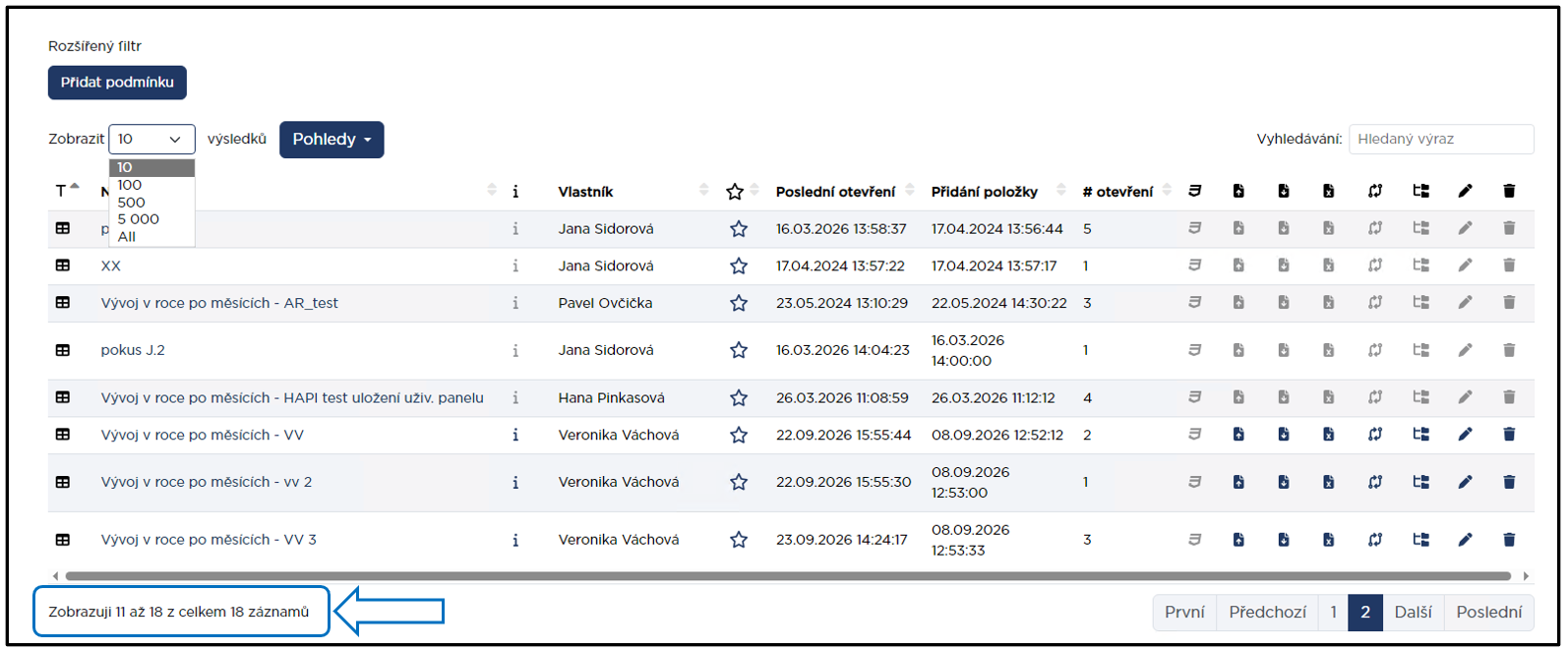Click the download file icon in the Vývoj v roce po měsících - VV row

point(1284,435)
